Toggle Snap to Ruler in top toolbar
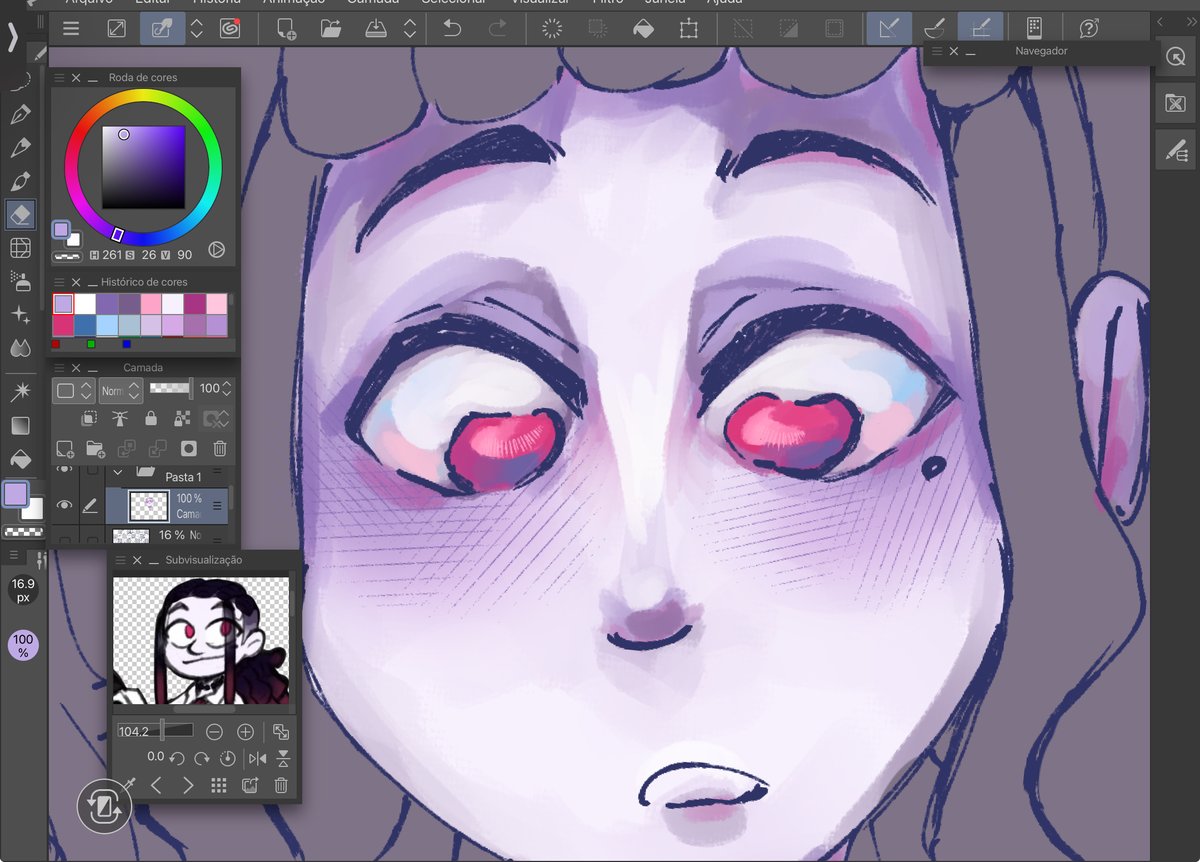1200x862 pixels. pos(889,29)
